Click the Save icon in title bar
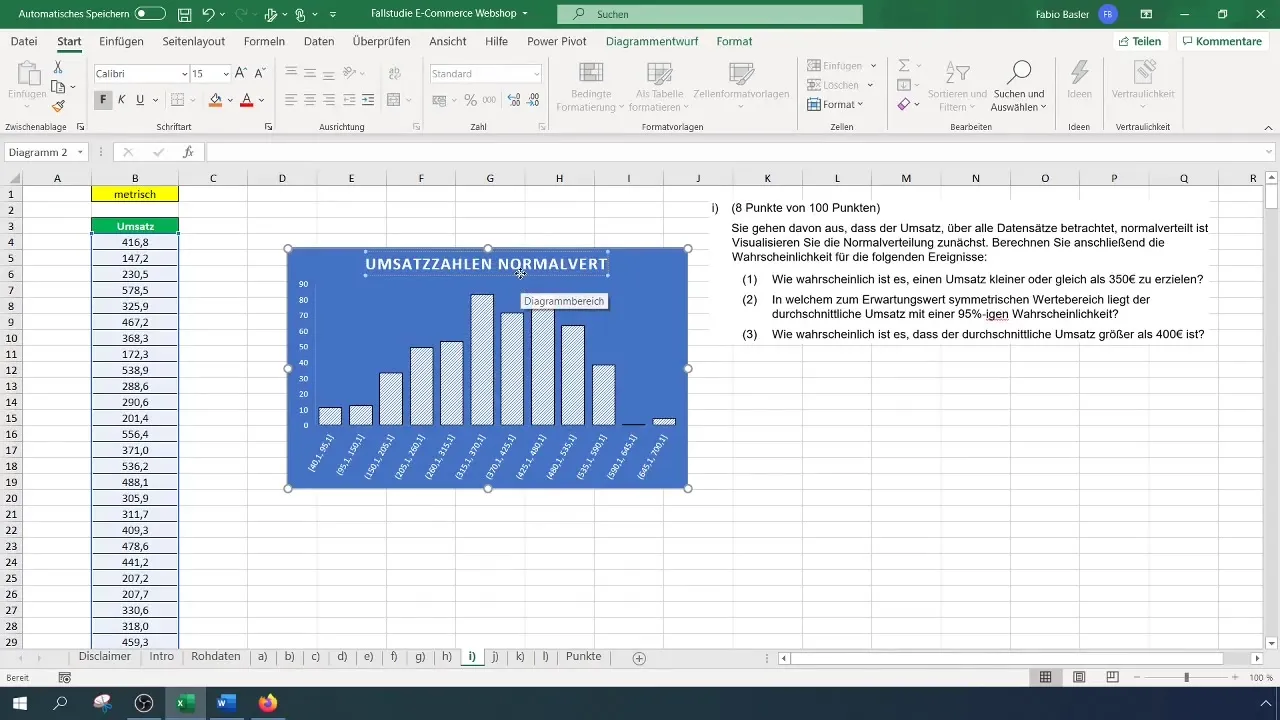This screenshot has width=1280, height=720. pos(185,15)
